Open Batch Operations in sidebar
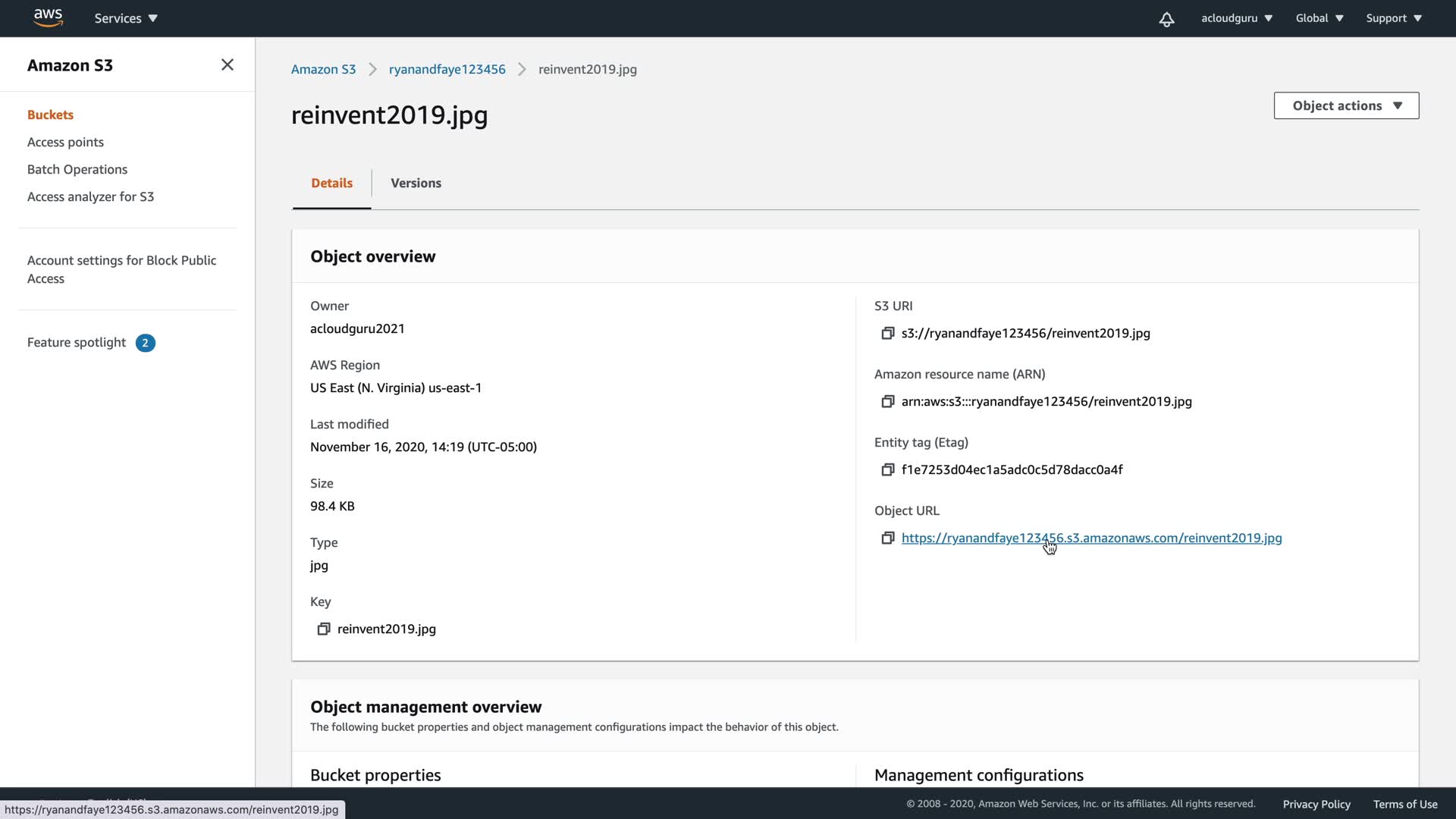The height and width of the screenshot is (819, 1456). click(77, 170)
